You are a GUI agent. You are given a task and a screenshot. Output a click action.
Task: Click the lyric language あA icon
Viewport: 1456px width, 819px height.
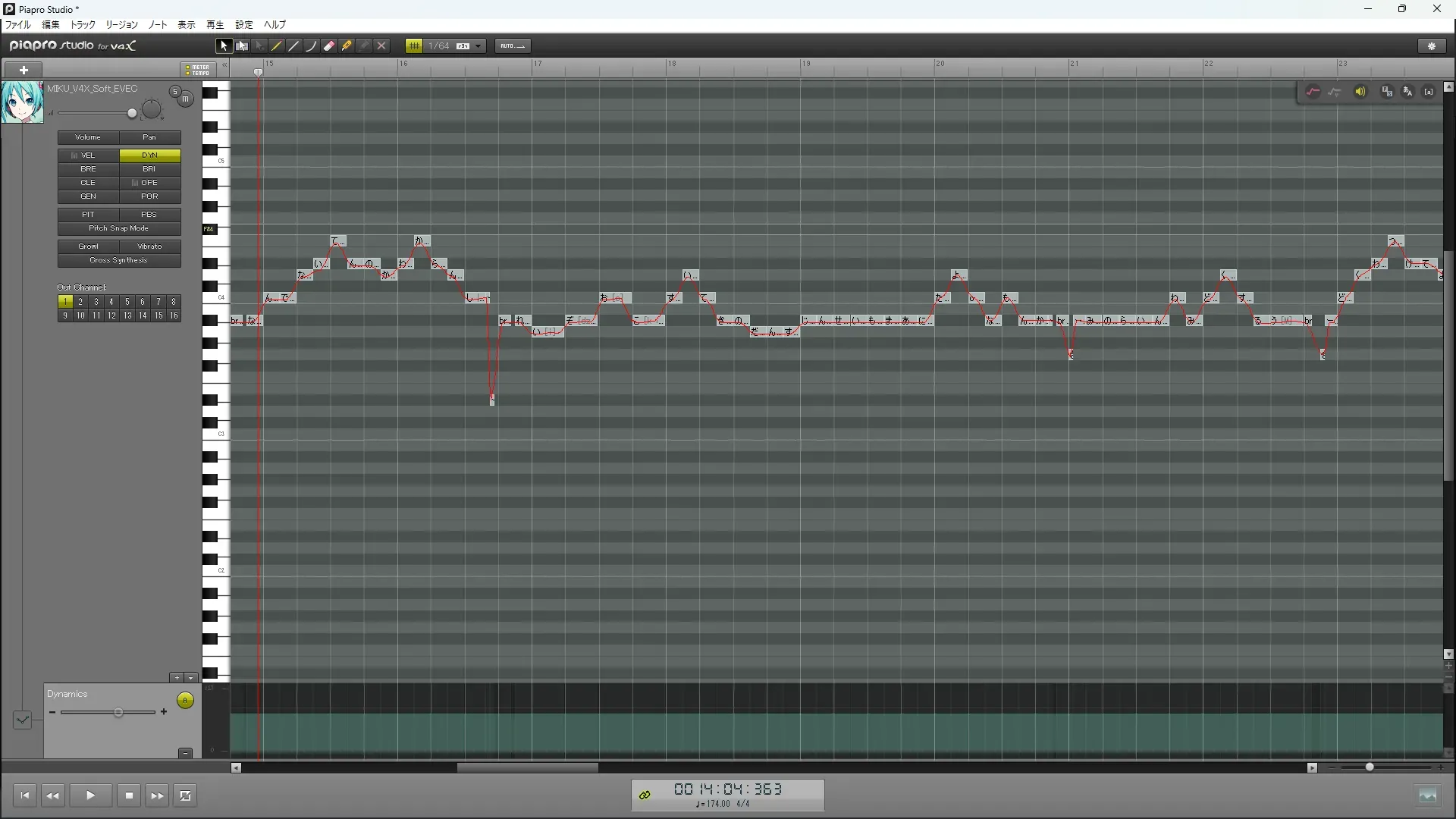click(1407, 92)
